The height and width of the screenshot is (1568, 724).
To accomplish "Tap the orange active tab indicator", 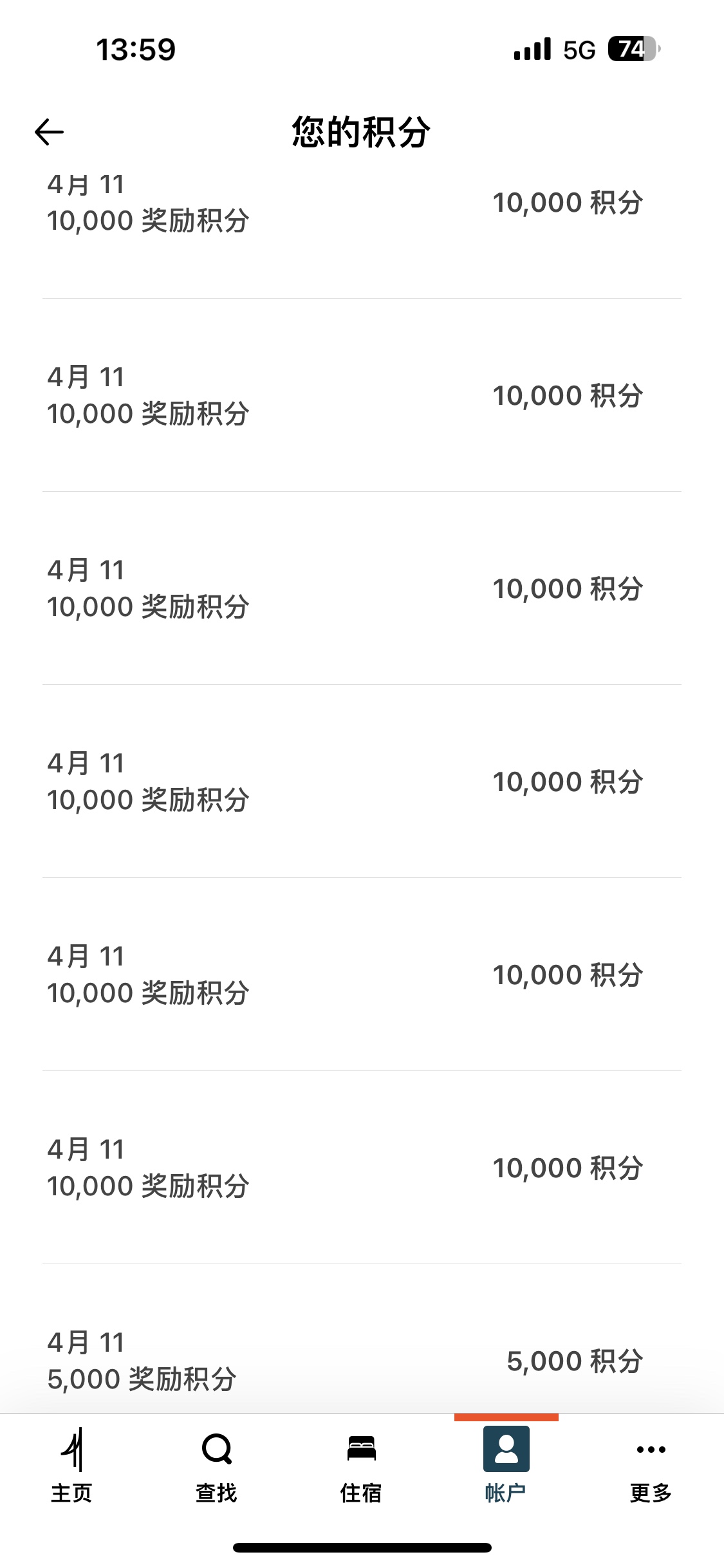I will click(x=506, y=1417).
